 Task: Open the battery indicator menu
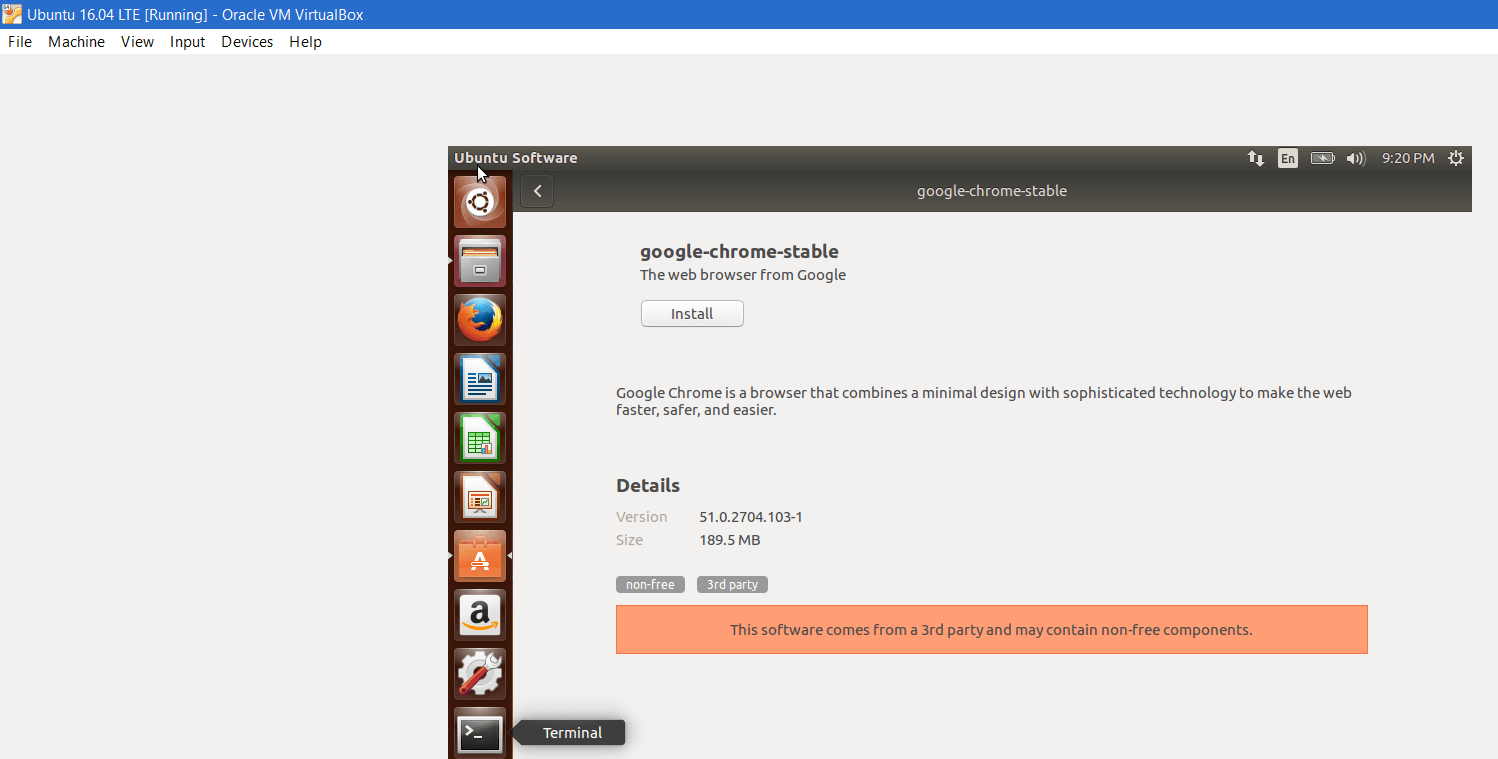[x=1323, y=158]
